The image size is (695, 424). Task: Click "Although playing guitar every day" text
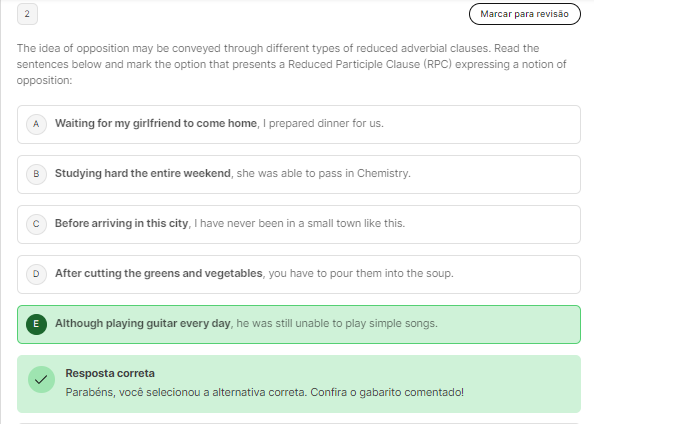(x=143, y=324)
